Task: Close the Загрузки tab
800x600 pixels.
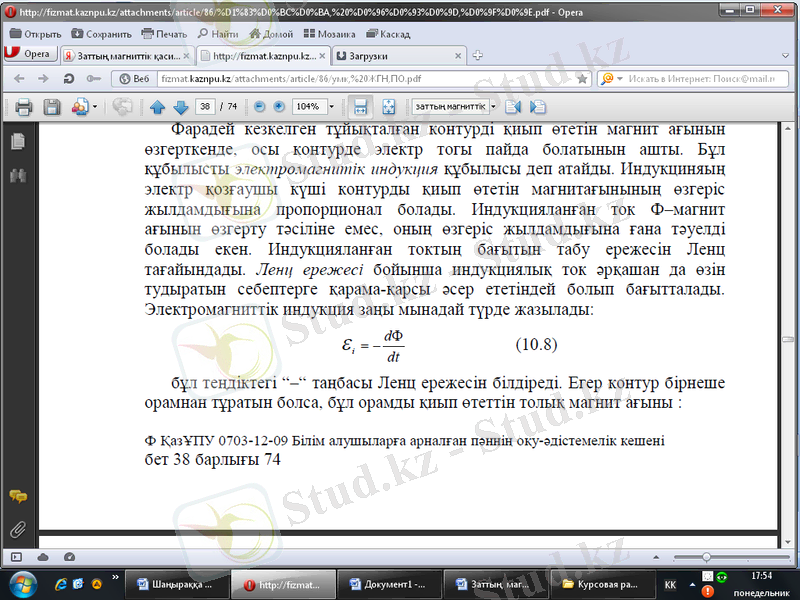Action: 458,56
